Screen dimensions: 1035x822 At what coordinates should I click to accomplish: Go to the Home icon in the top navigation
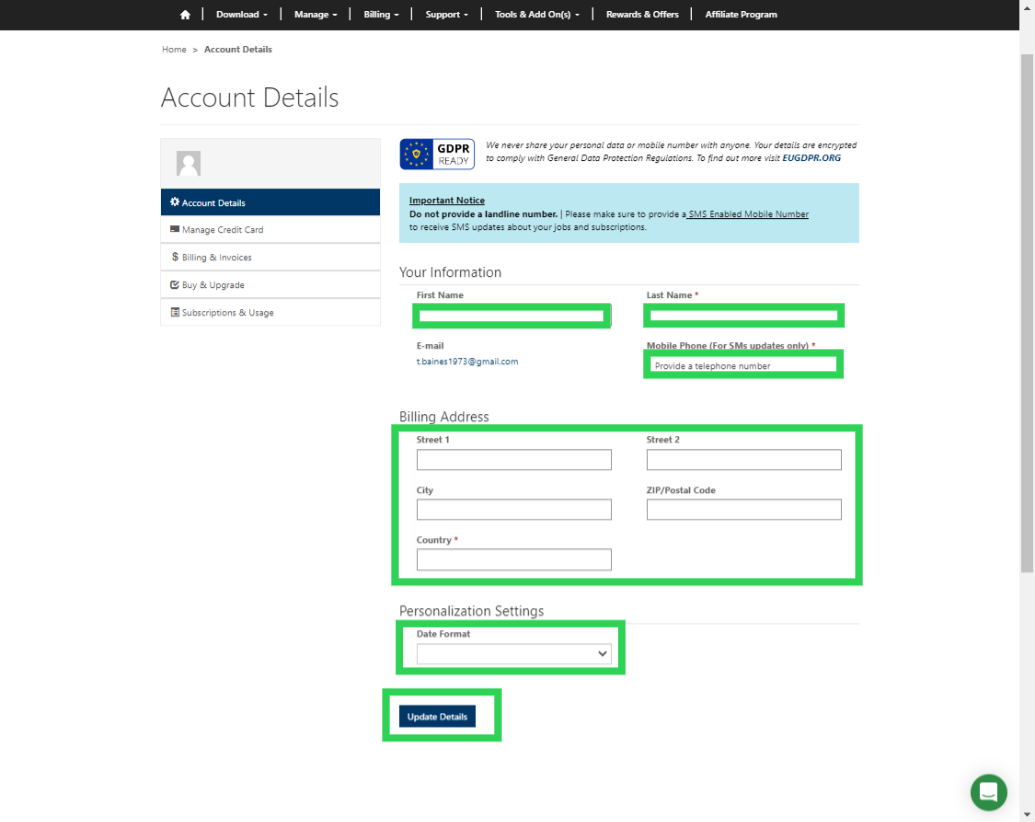tap(185, 15)
